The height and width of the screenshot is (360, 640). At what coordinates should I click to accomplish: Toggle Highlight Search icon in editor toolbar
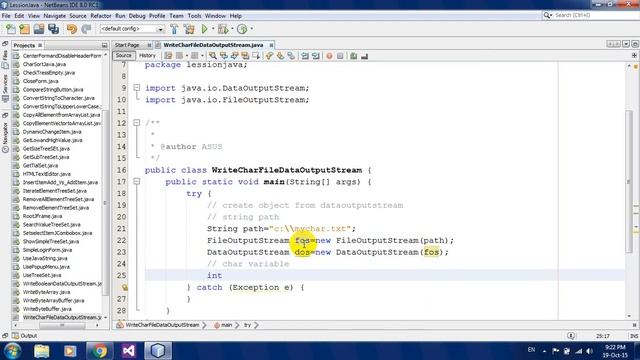[245, 56]
